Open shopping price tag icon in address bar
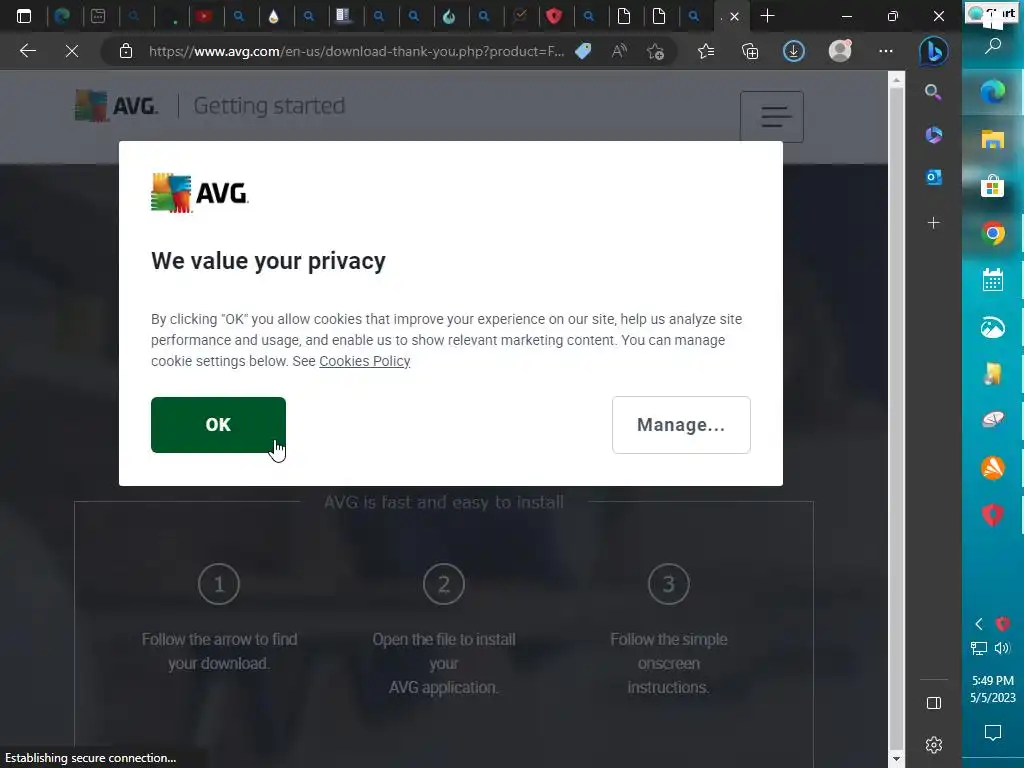 tap(583, 51)
